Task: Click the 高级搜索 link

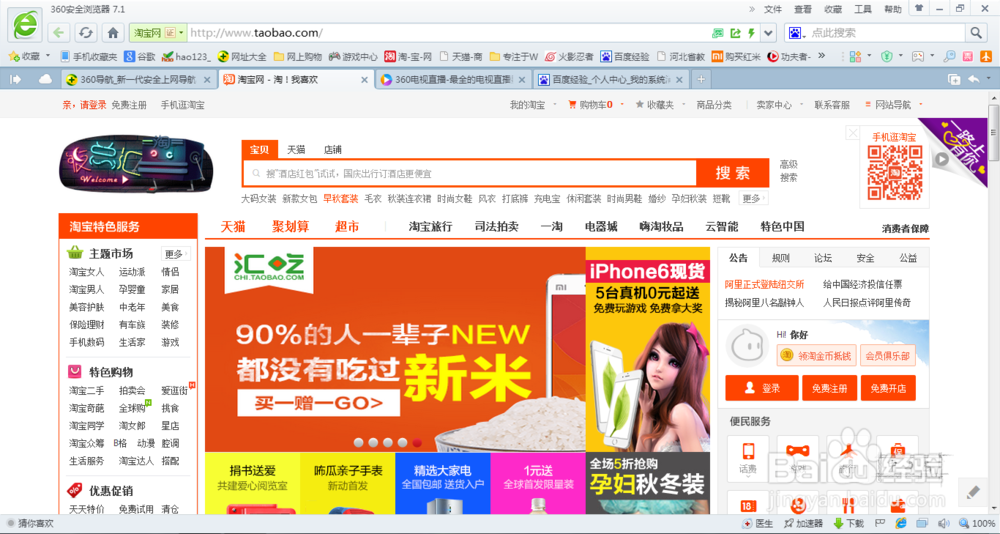Action: [x=789, y=171]
